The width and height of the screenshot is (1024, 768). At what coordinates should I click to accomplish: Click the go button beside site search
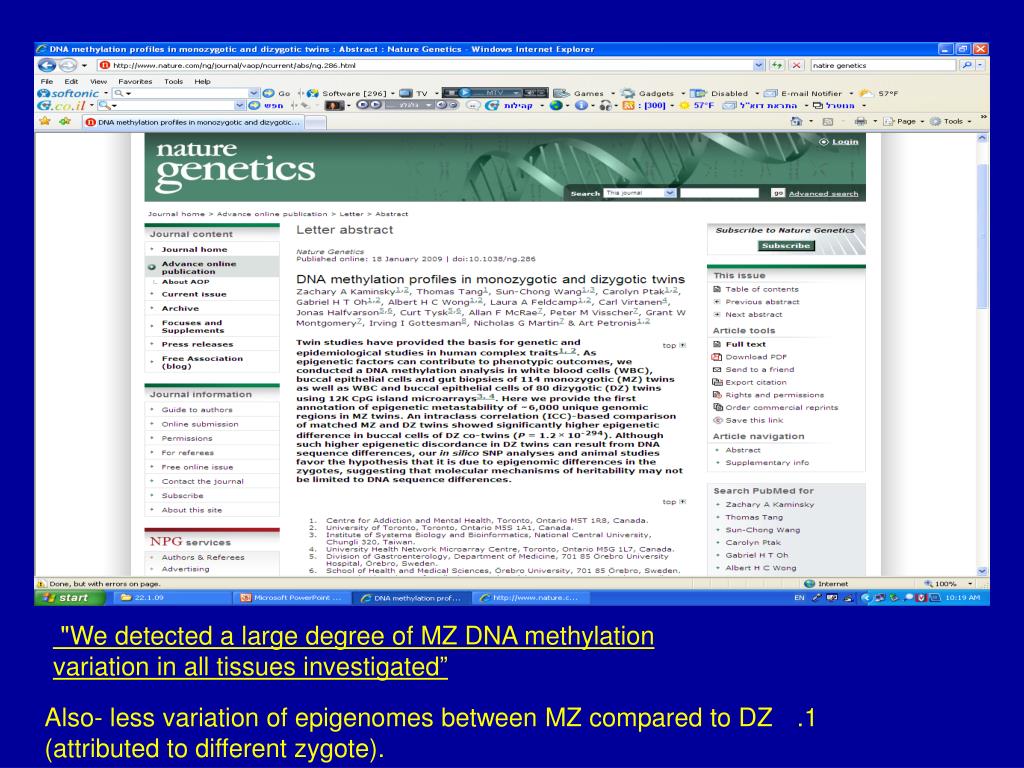[x=777, y=193]
